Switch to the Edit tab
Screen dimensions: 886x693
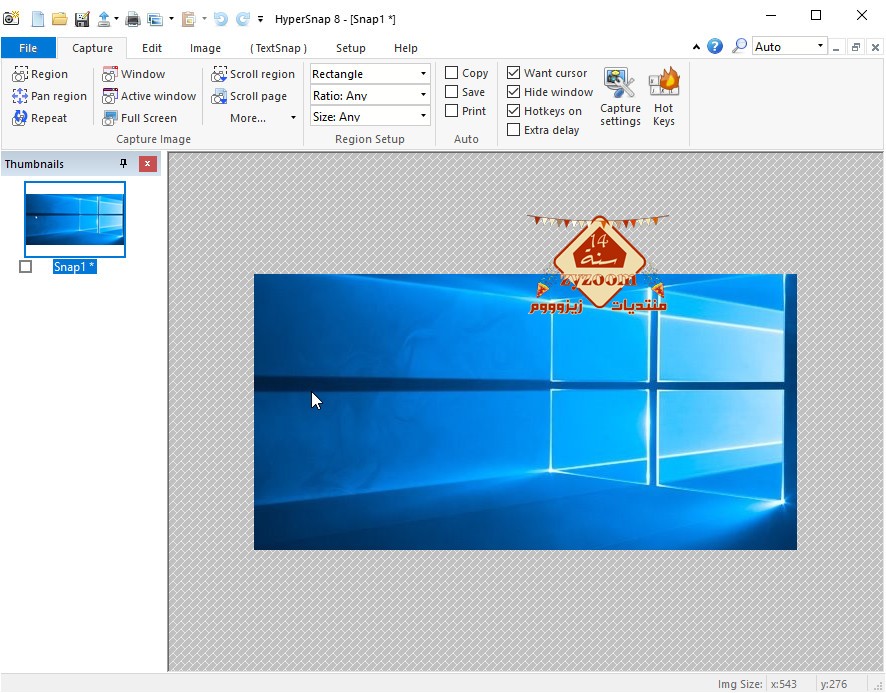click(151, 48)
